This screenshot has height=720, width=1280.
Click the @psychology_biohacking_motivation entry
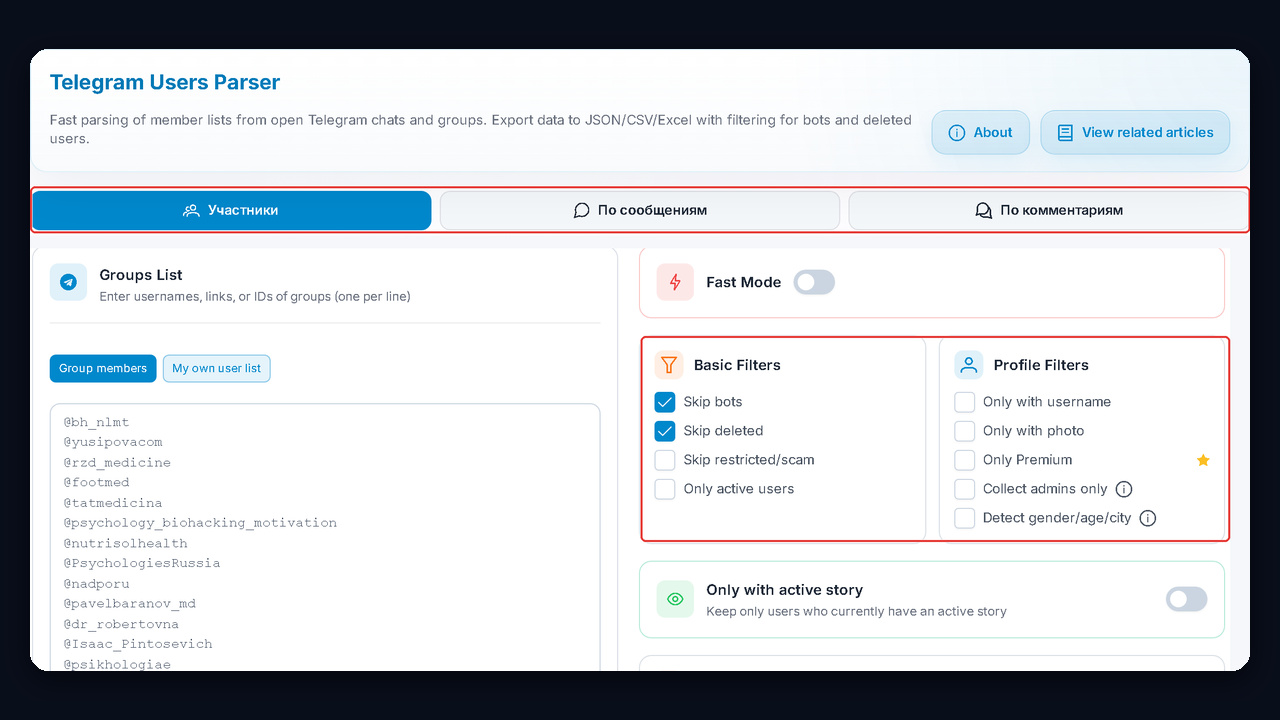click(200, 523)
